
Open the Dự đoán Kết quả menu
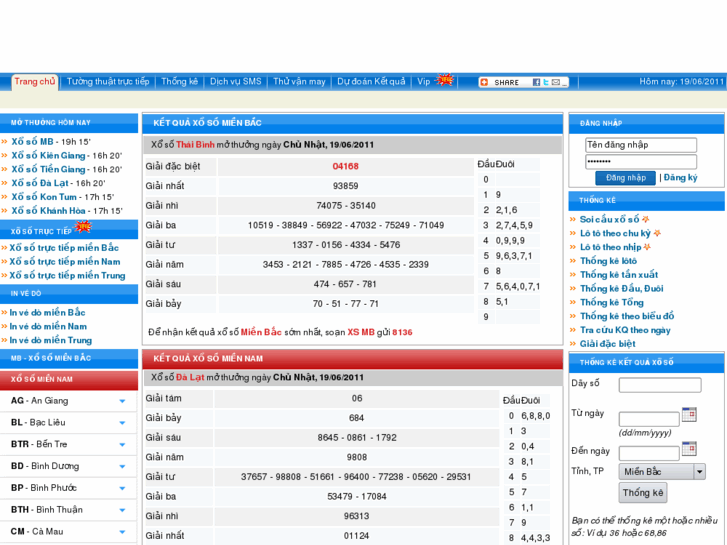click(371, 82)
